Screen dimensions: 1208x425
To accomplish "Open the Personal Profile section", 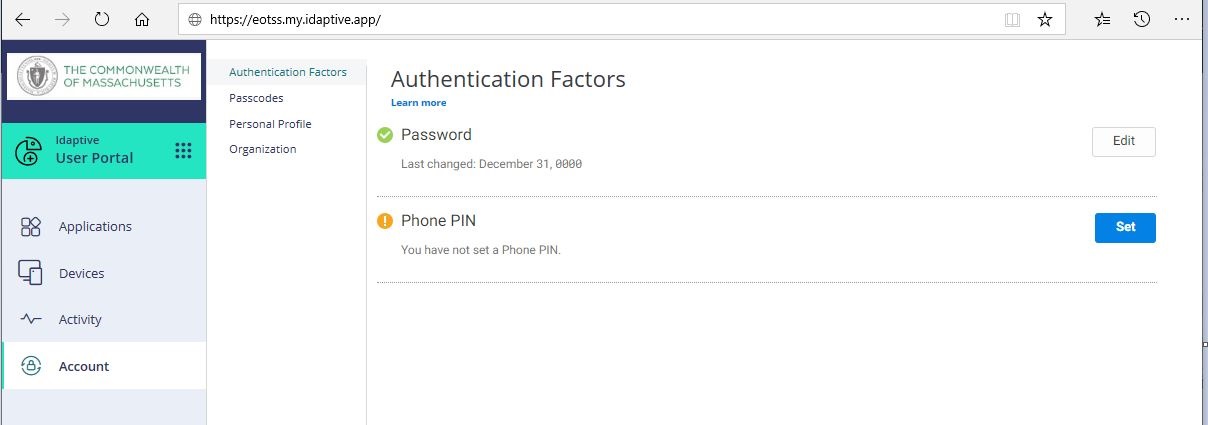I will [270, 124].
